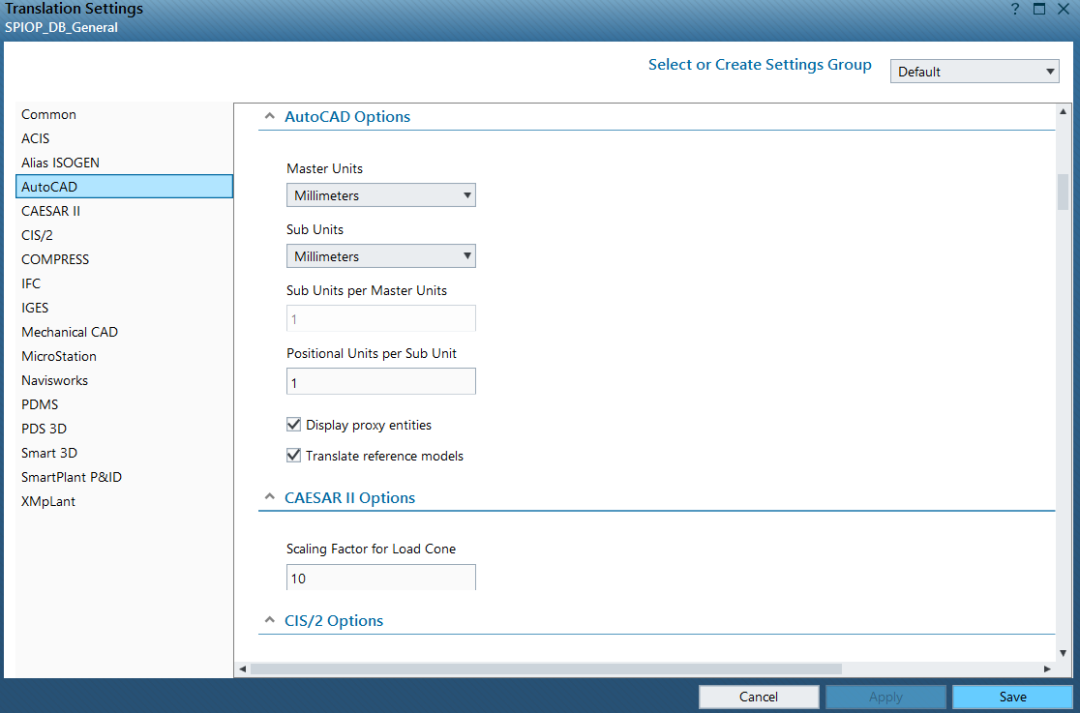Maximize the Translation Settings window
Screen dimensions: 1080x713
point(1039,9)
